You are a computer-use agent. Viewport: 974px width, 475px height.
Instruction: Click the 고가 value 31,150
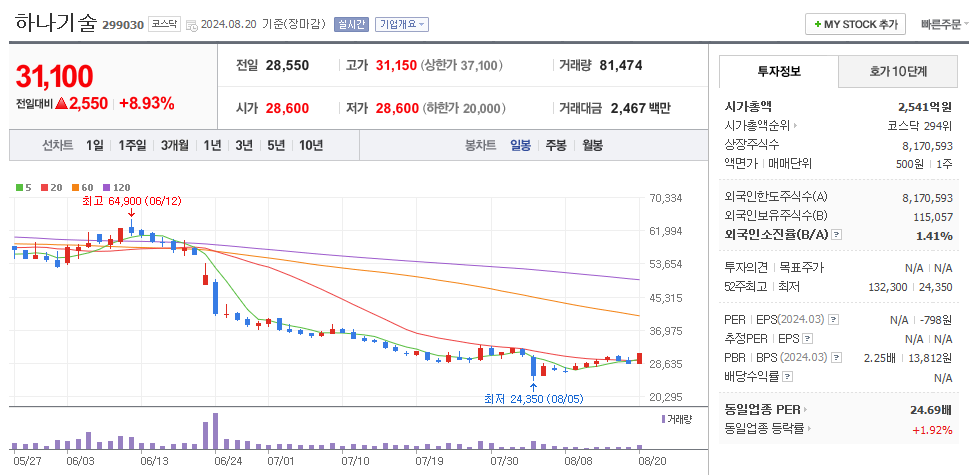(x=396, y=65)
